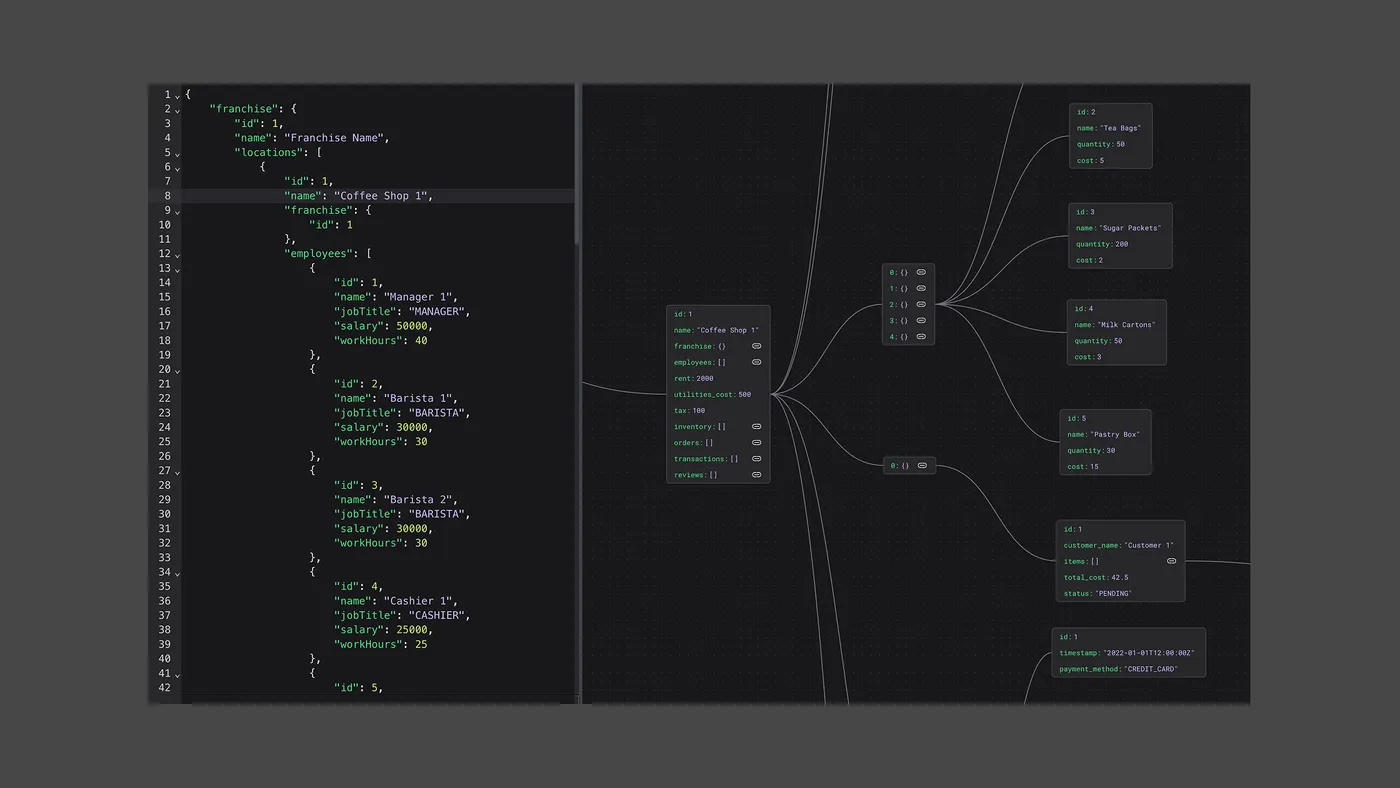Click the quantity: 200 value in Sugar Packets node
Image resolution: width=1400 pixels, height=788 pixels.
pos(1122,244)
